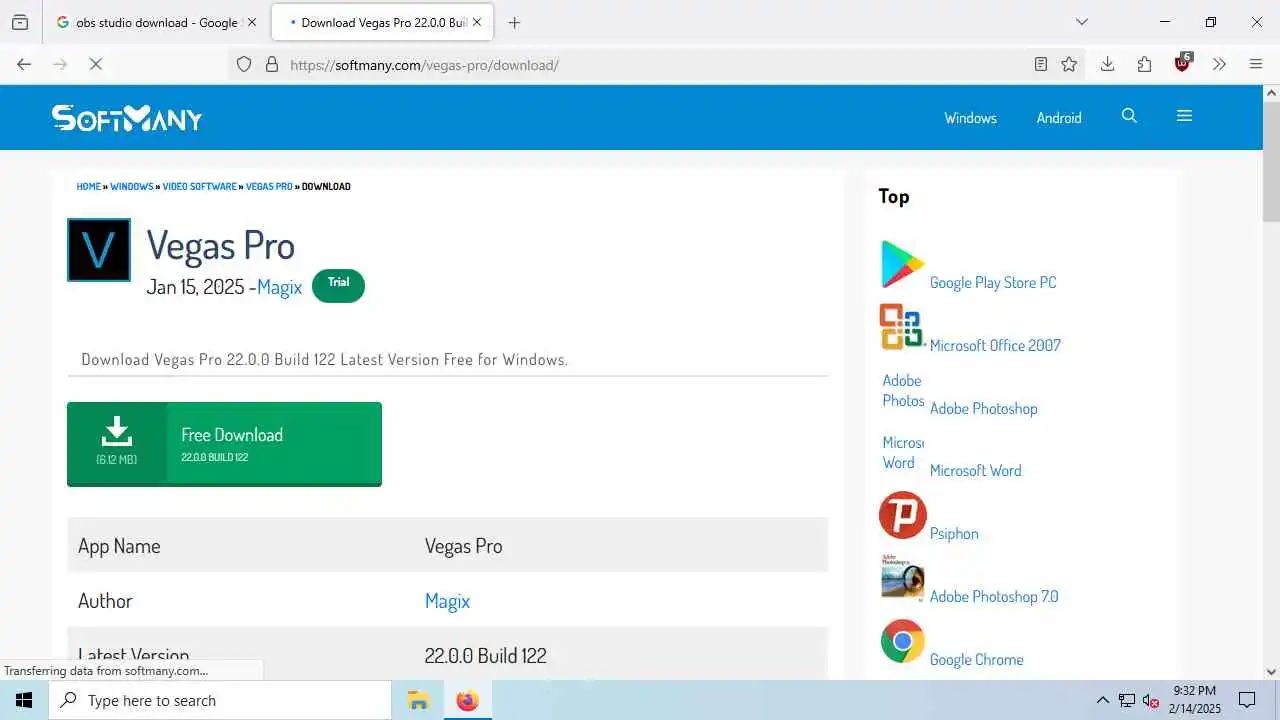Screen dimensions: 1280x720
Task: Go to HOME breadcrumb link
Action: (89, 186)
